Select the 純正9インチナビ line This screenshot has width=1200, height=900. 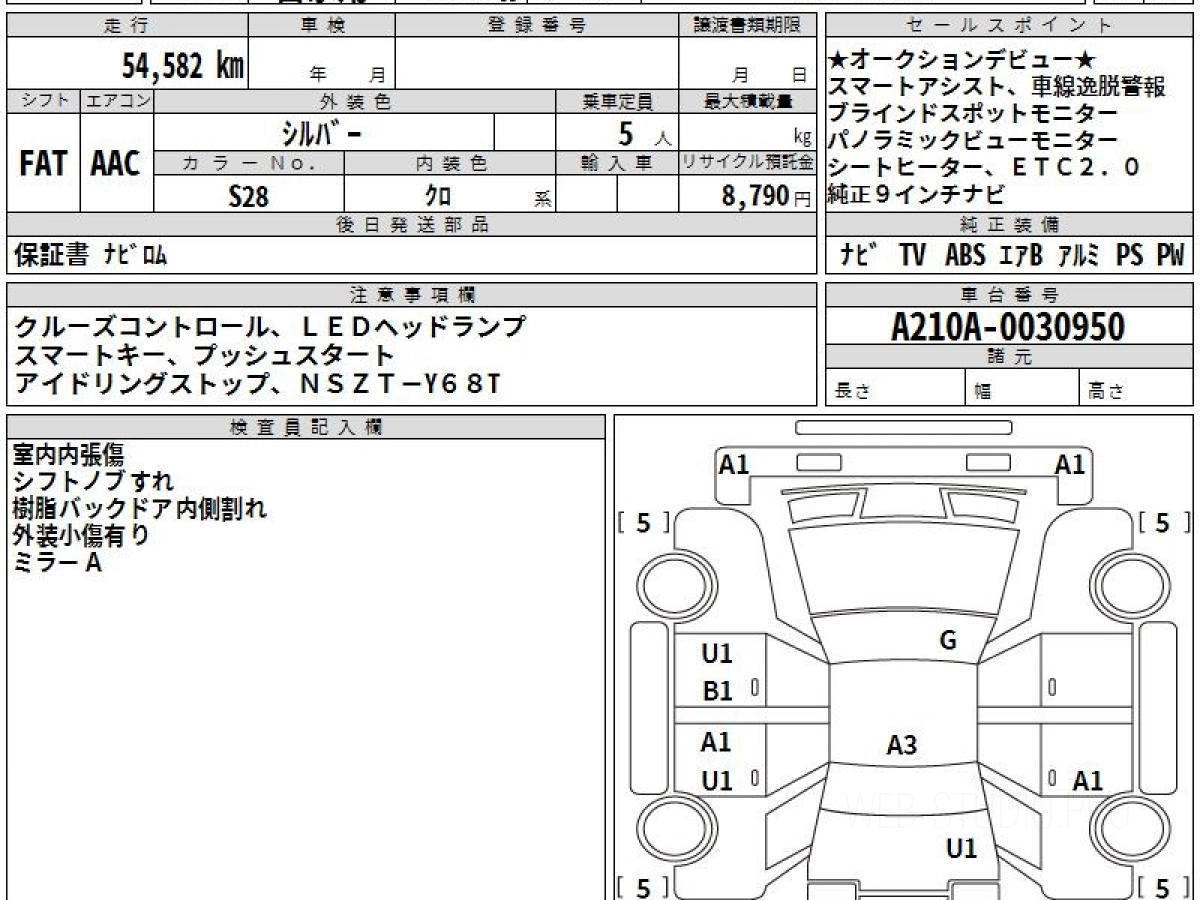915,194
